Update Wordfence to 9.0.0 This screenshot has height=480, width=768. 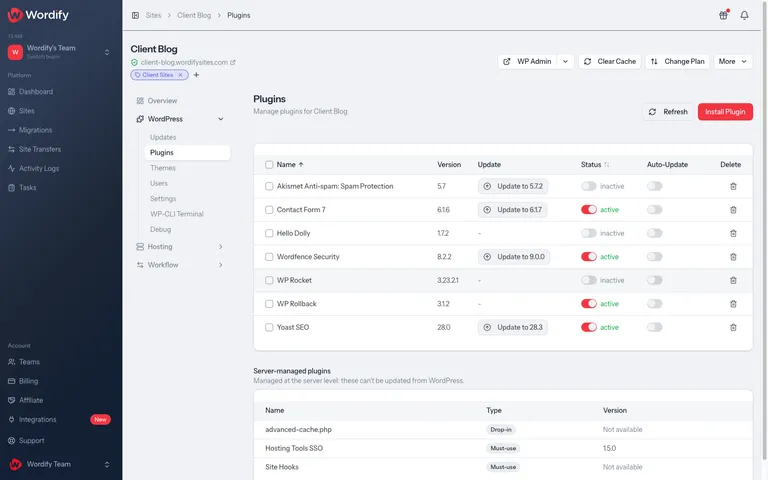point(514,257)
